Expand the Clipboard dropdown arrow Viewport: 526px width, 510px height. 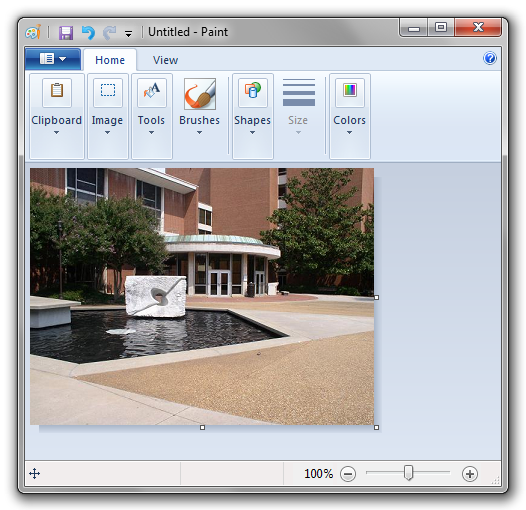[56, 133]
